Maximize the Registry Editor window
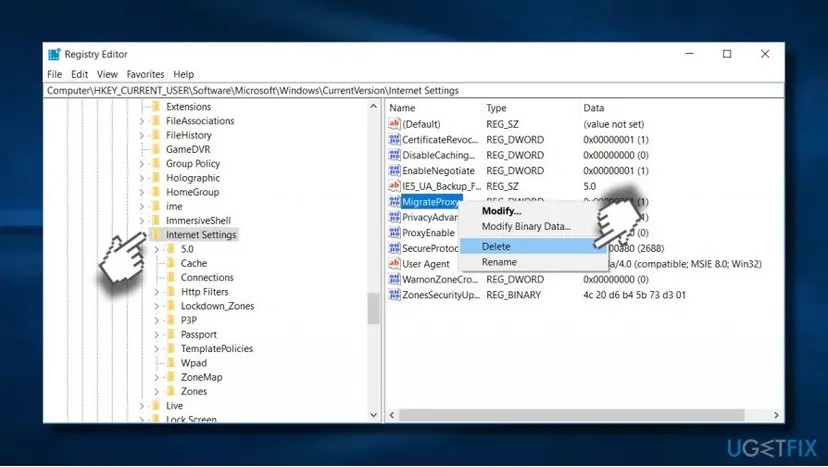This screenshot has height=467, width=828. tap(727, 54)
